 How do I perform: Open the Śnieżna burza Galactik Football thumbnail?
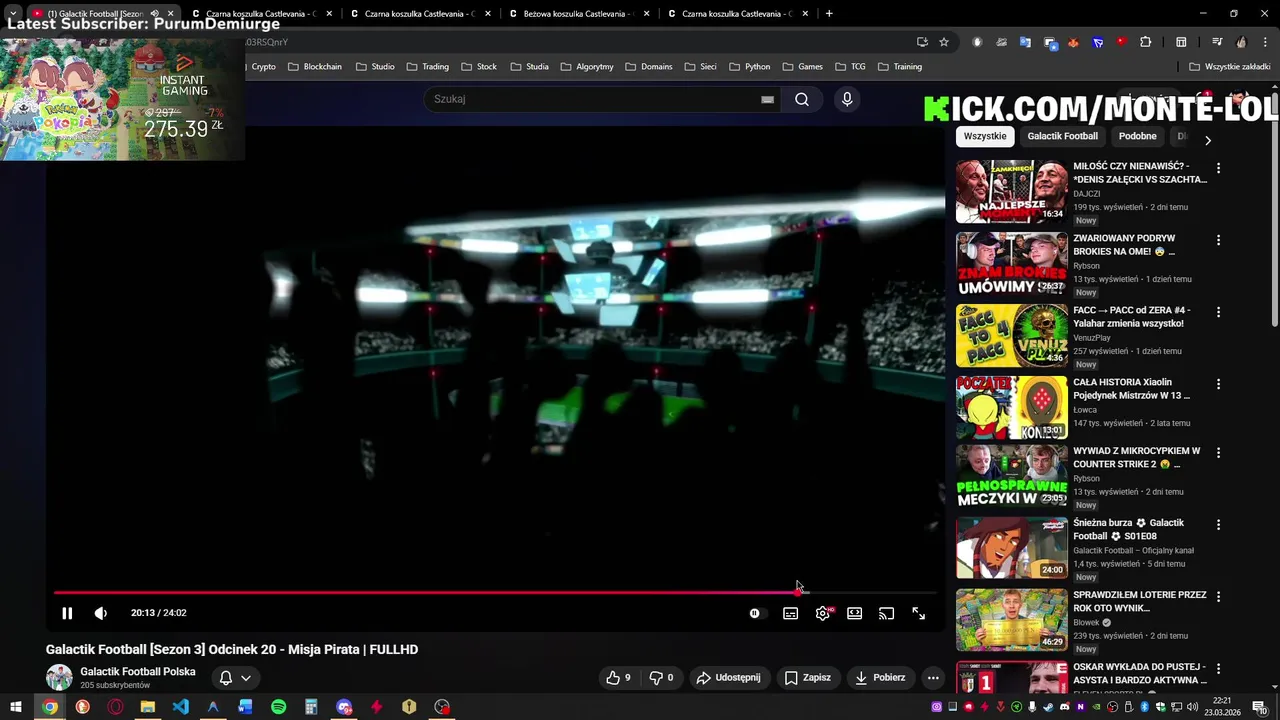click(x=1011, y=548)
